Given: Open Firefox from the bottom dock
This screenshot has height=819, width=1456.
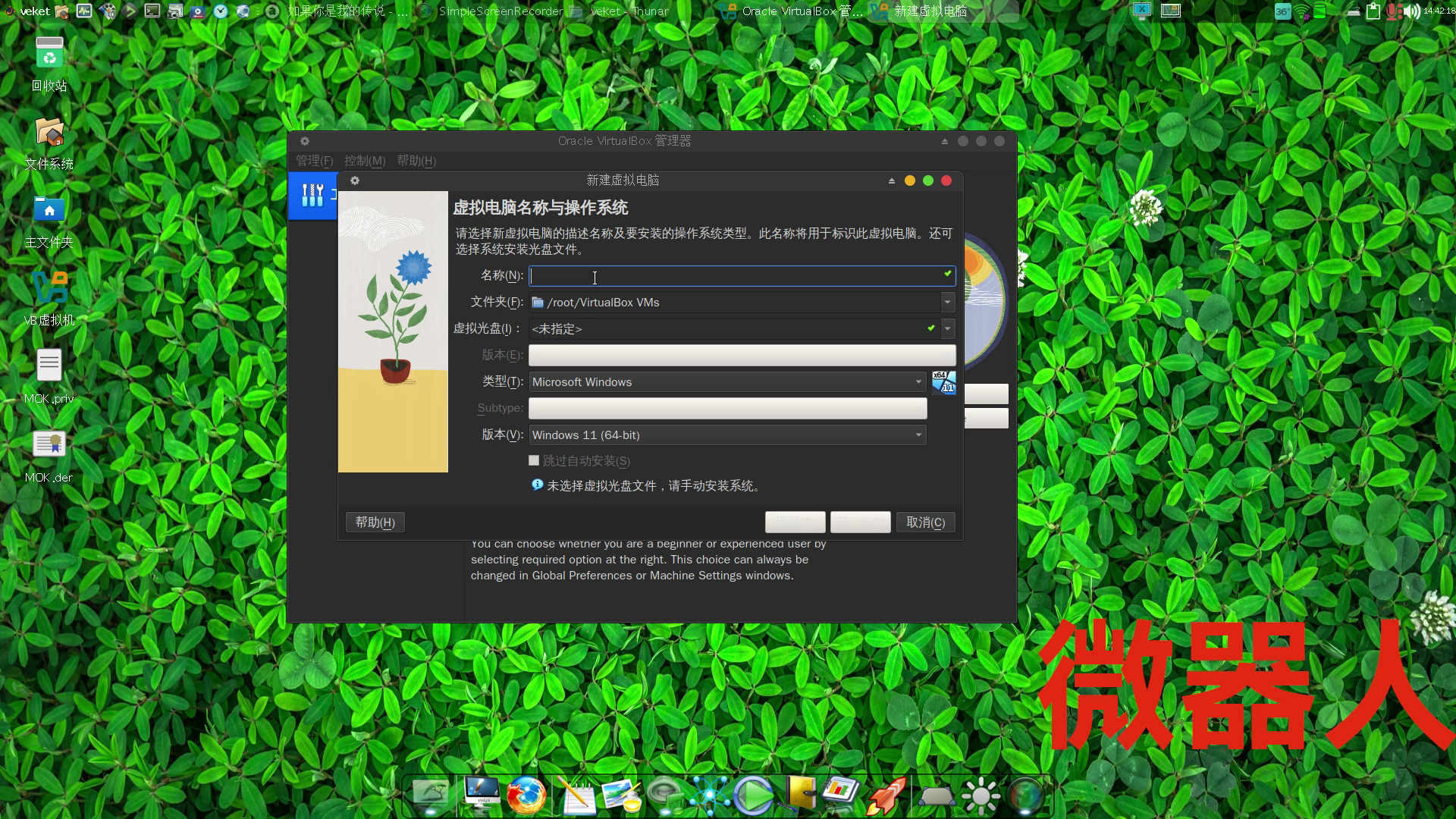Looking at the screenshot, I should [x=526, y=795].
